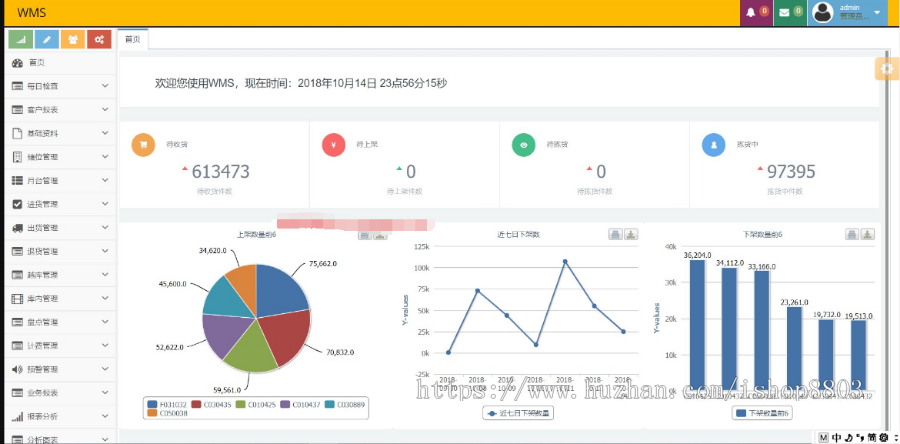The width and height of the screenshot is (900, 444).
Task: Click the speaker icon beside 预警管理
Action: pos(17,369)
